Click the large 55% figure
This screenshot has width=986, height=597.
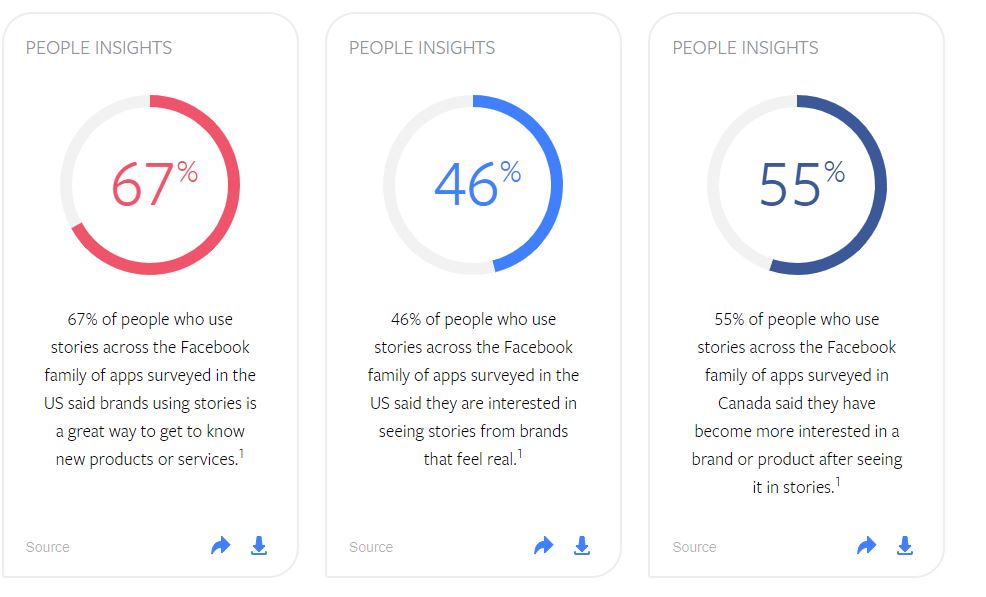point(802,184)
